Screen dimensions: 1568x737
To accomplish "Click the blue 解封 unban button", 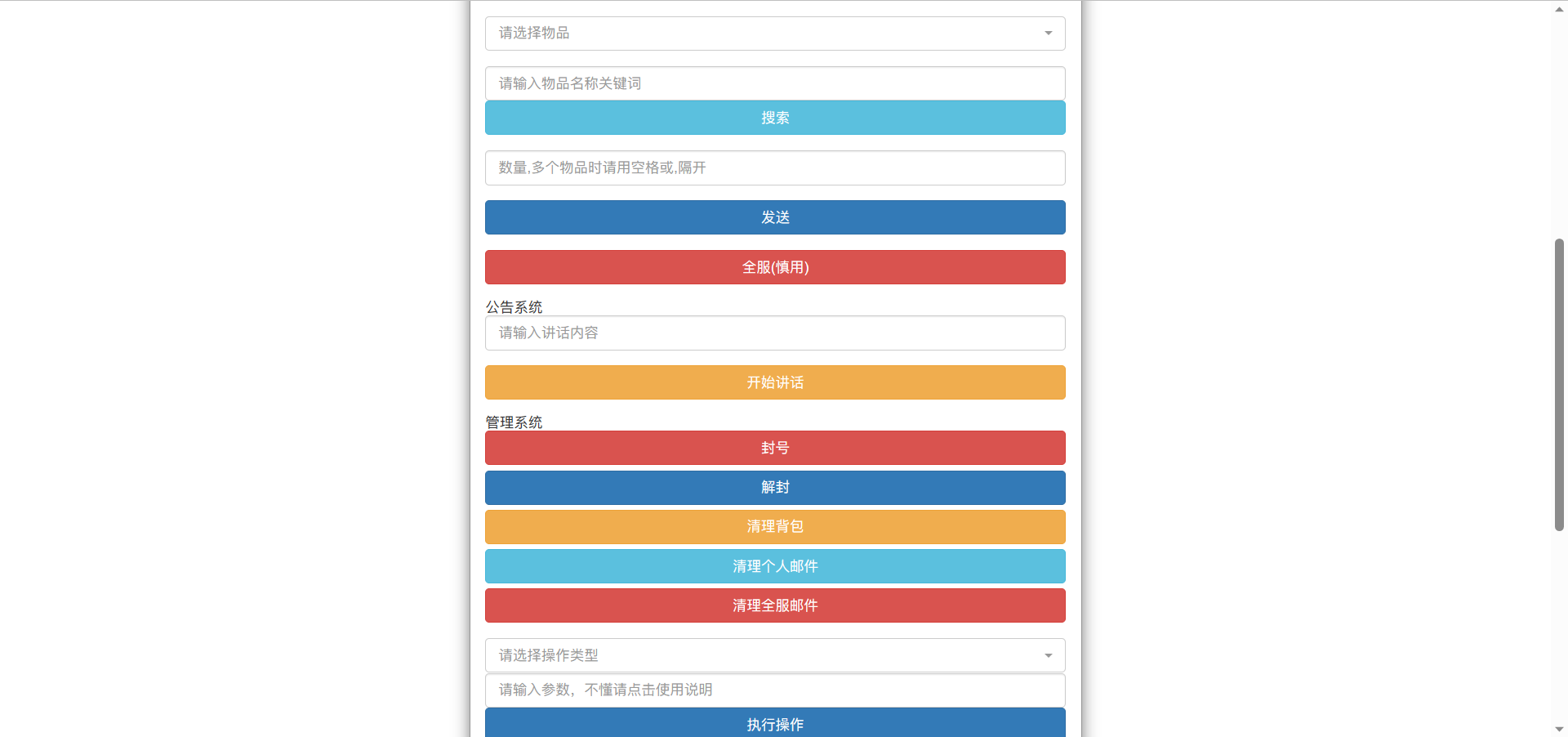I will [x=775, y=487].
